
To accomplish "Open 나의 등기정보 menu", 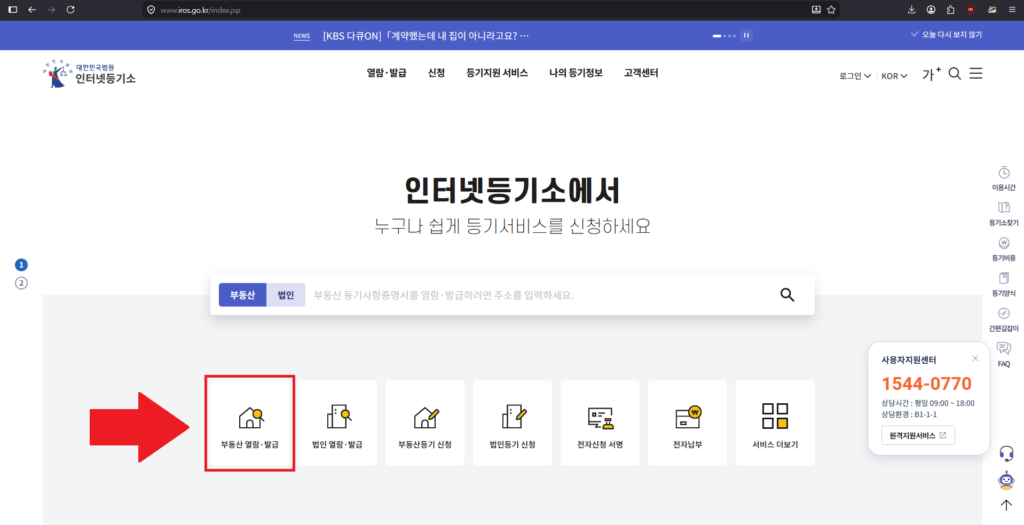I will (576, 73).
